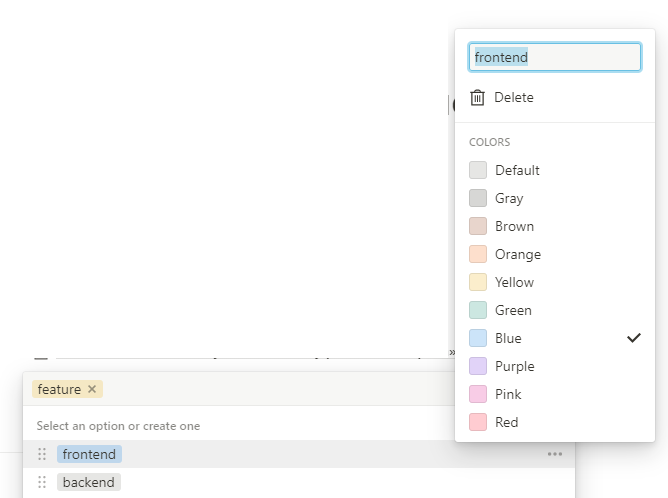Choose the Green color option

[555, 310]
